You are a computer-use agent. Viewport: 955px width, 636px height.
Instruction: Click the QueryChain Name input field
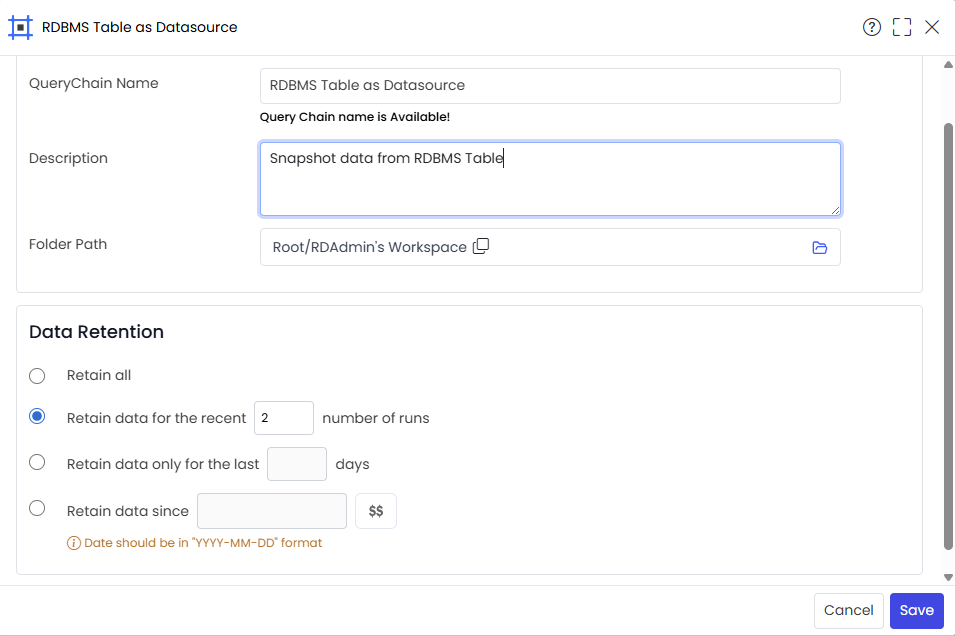550,86
